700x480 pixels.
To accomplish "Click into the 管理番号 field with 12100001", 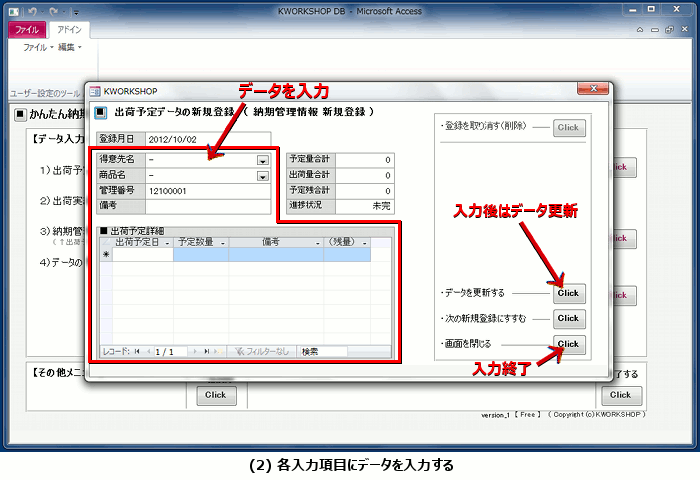I will (208, 191).
